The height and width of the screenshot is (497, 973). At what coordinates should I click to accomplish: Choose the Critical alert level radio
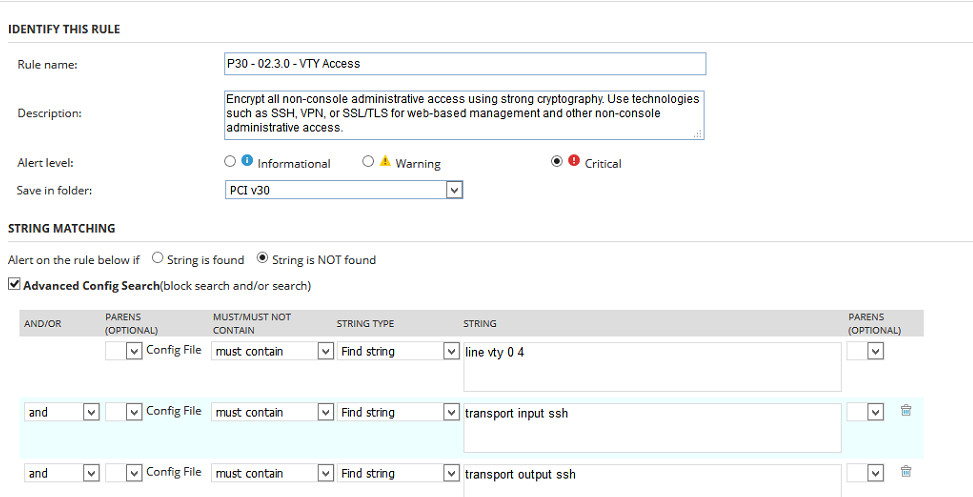(557, 161)
